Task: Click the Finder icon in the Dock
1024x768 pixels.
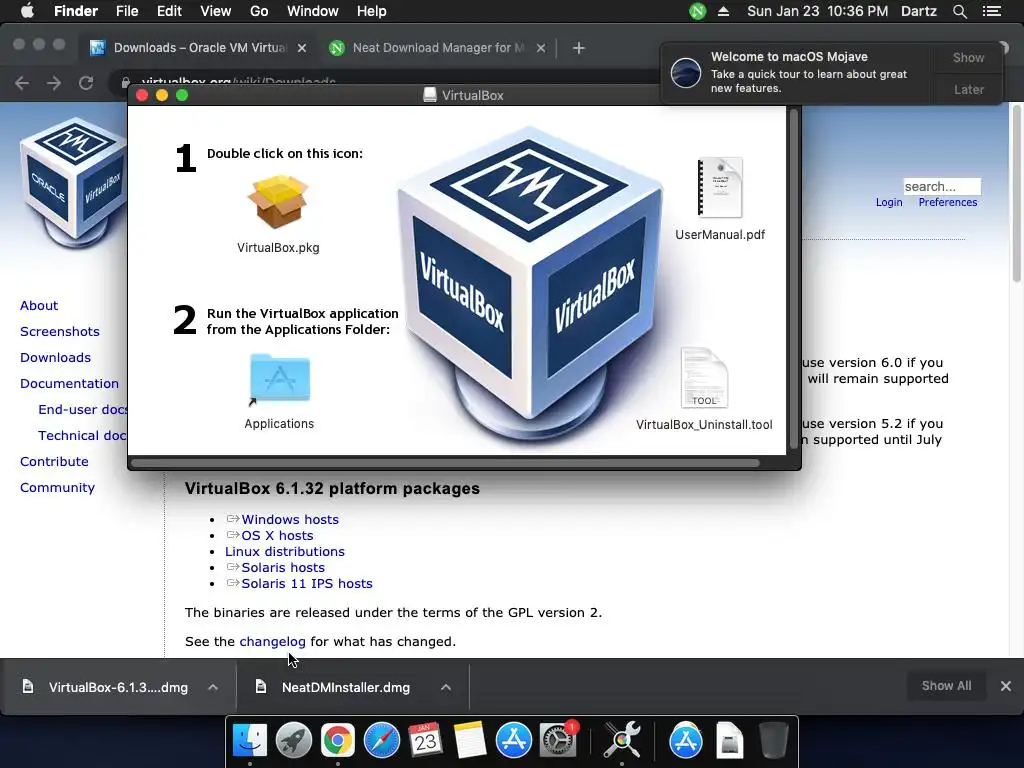Action: point(250,740)
